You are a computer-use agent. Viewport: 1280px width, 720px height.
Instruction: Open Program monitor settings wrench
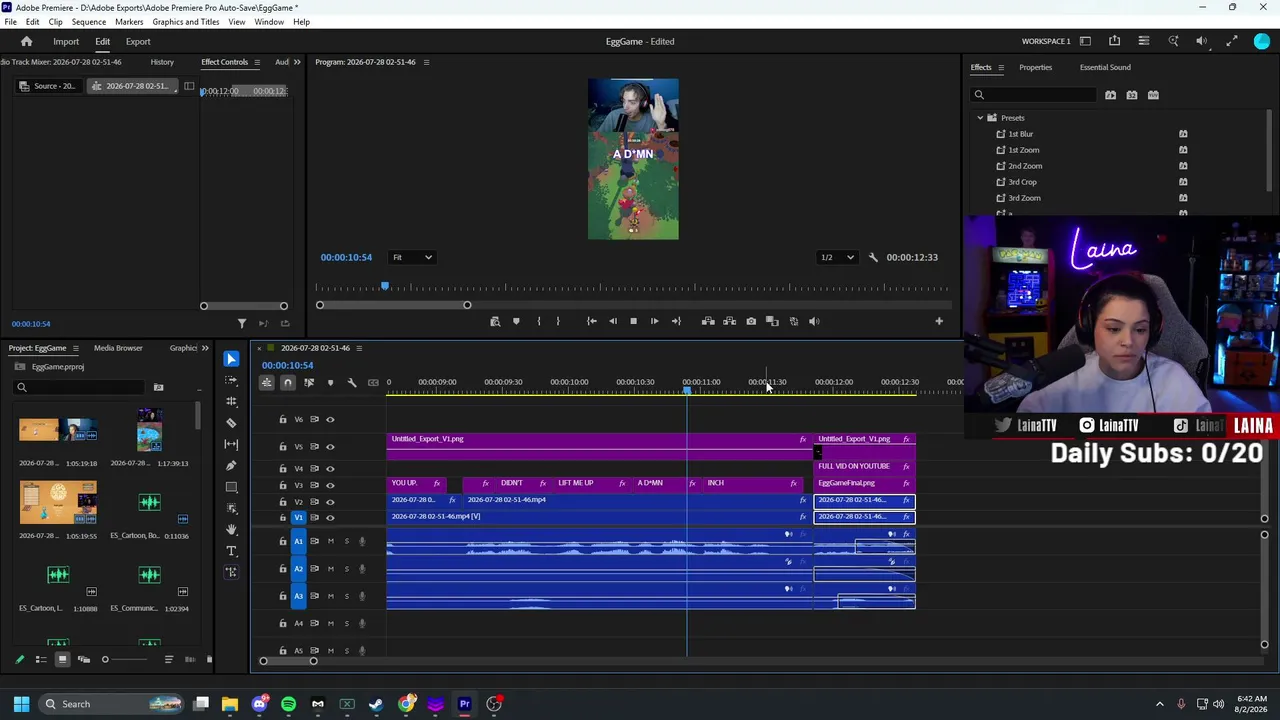click(873, 257)
